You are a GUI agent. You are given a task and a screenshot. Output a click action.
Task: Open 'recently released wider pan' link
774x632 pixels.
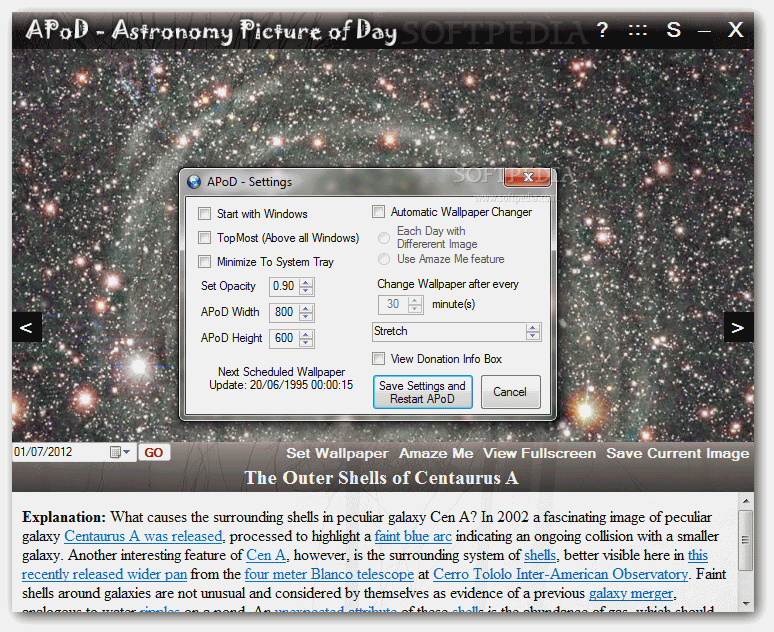tap(105, 574)
